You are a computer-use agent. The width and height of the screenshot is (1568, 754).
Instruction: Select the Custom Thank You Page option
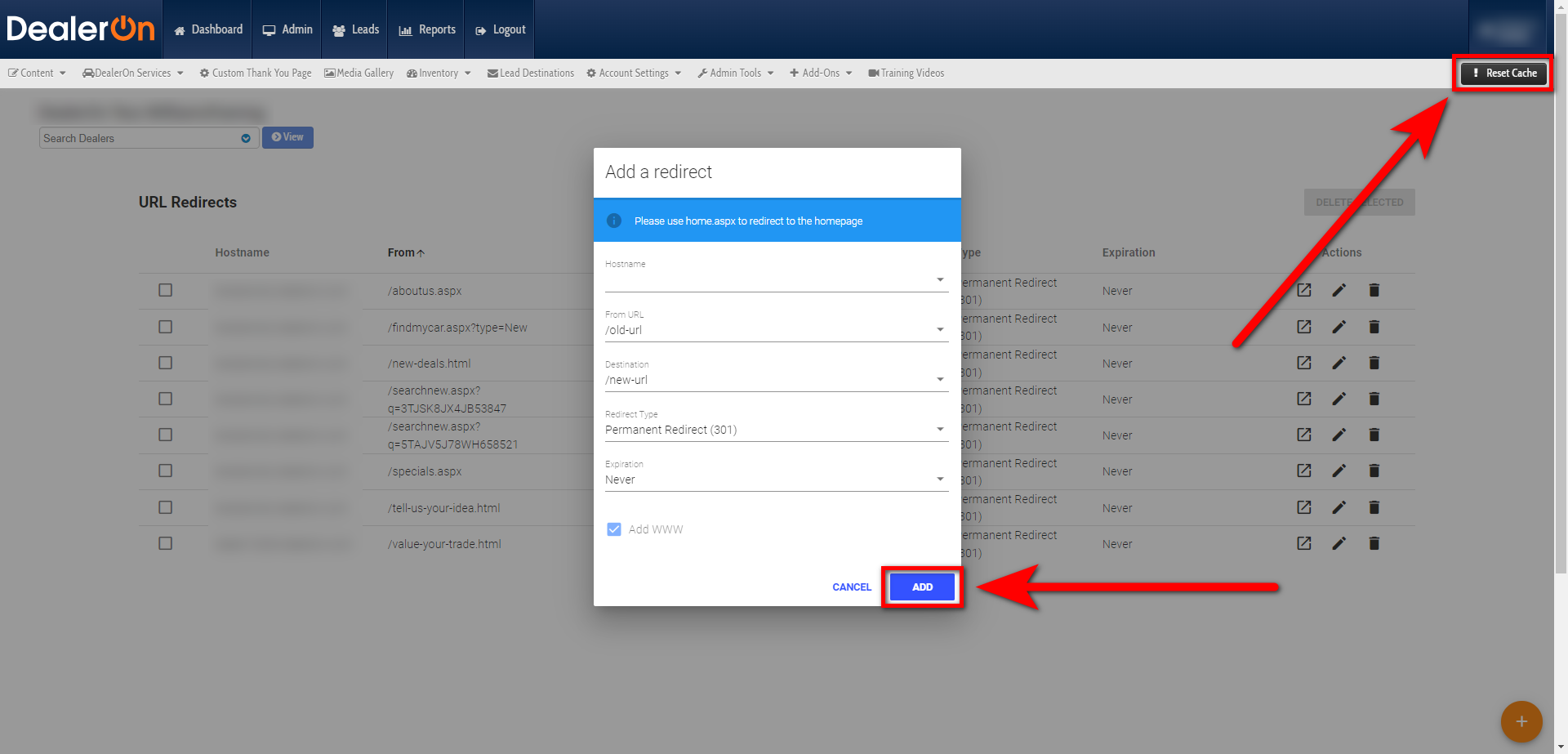click(255, 73)
